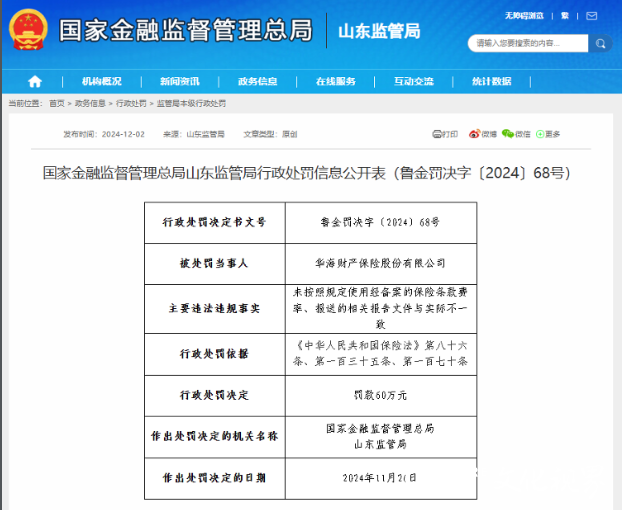Viewport: 622px width, 510px height.
Task: Click decision date cell 2024年11月
Action: pyautogui.click(x=381, y=478)
